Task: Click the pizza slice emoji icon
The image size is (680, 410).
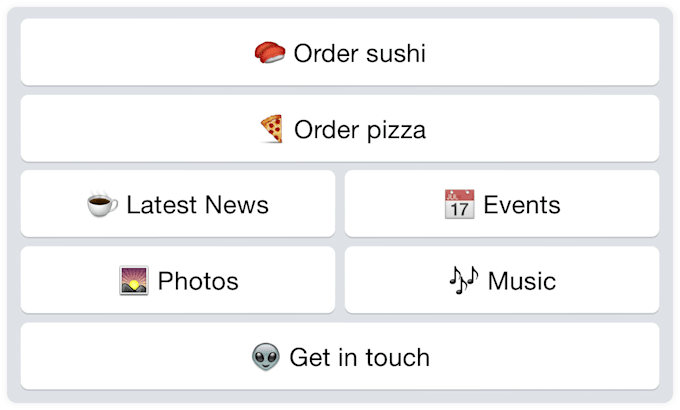Action: [x=271, y=129]
